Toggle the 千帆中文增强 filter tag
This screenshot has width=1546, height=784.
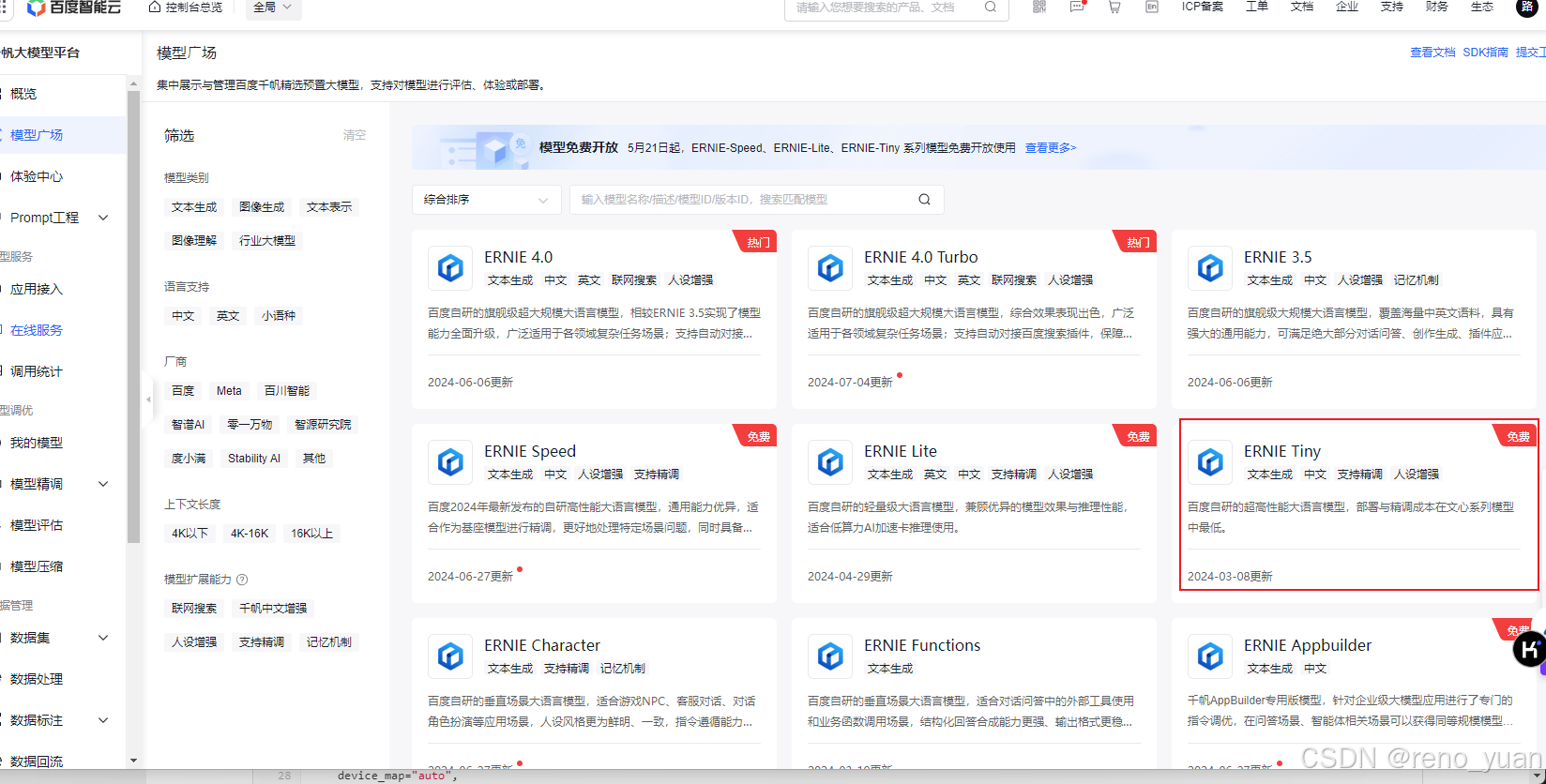(273, 609)
